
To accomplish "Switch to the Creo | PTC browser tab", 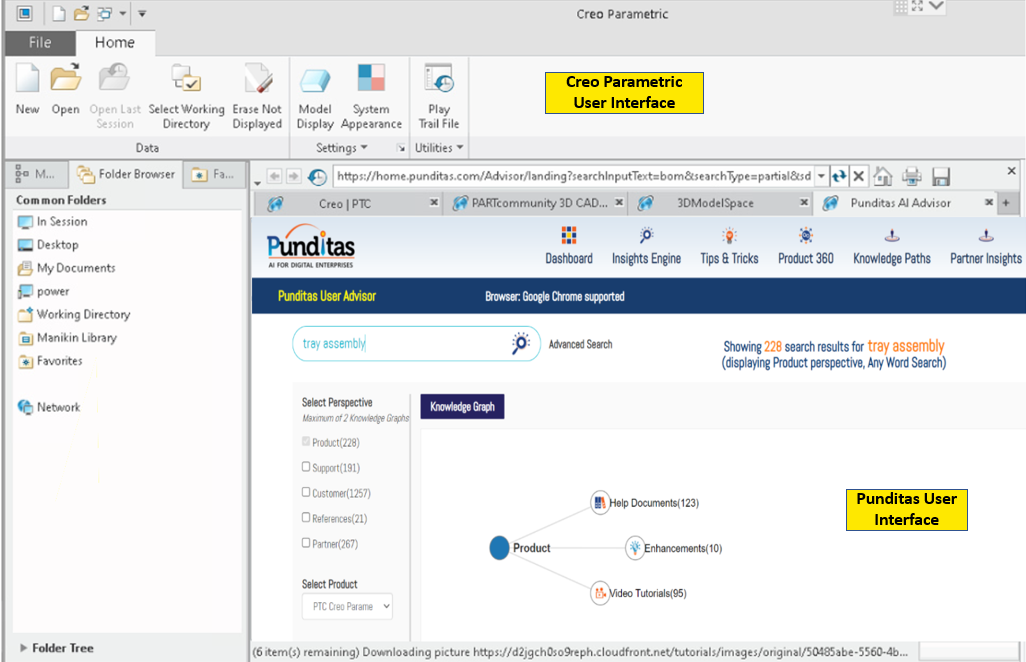I will pyautogui.click(x=345, y=204).
